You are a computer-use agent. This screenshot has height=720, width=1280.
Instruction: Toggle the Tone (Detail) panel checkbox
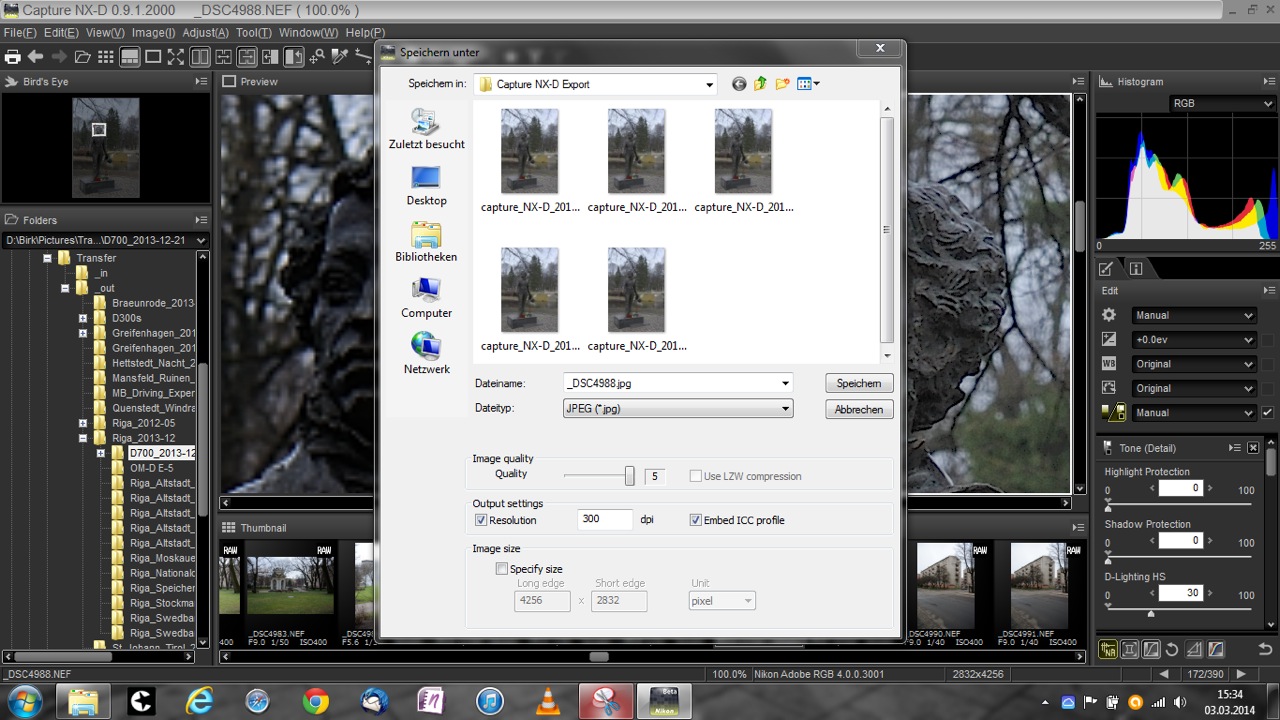tap(1253, 448)
